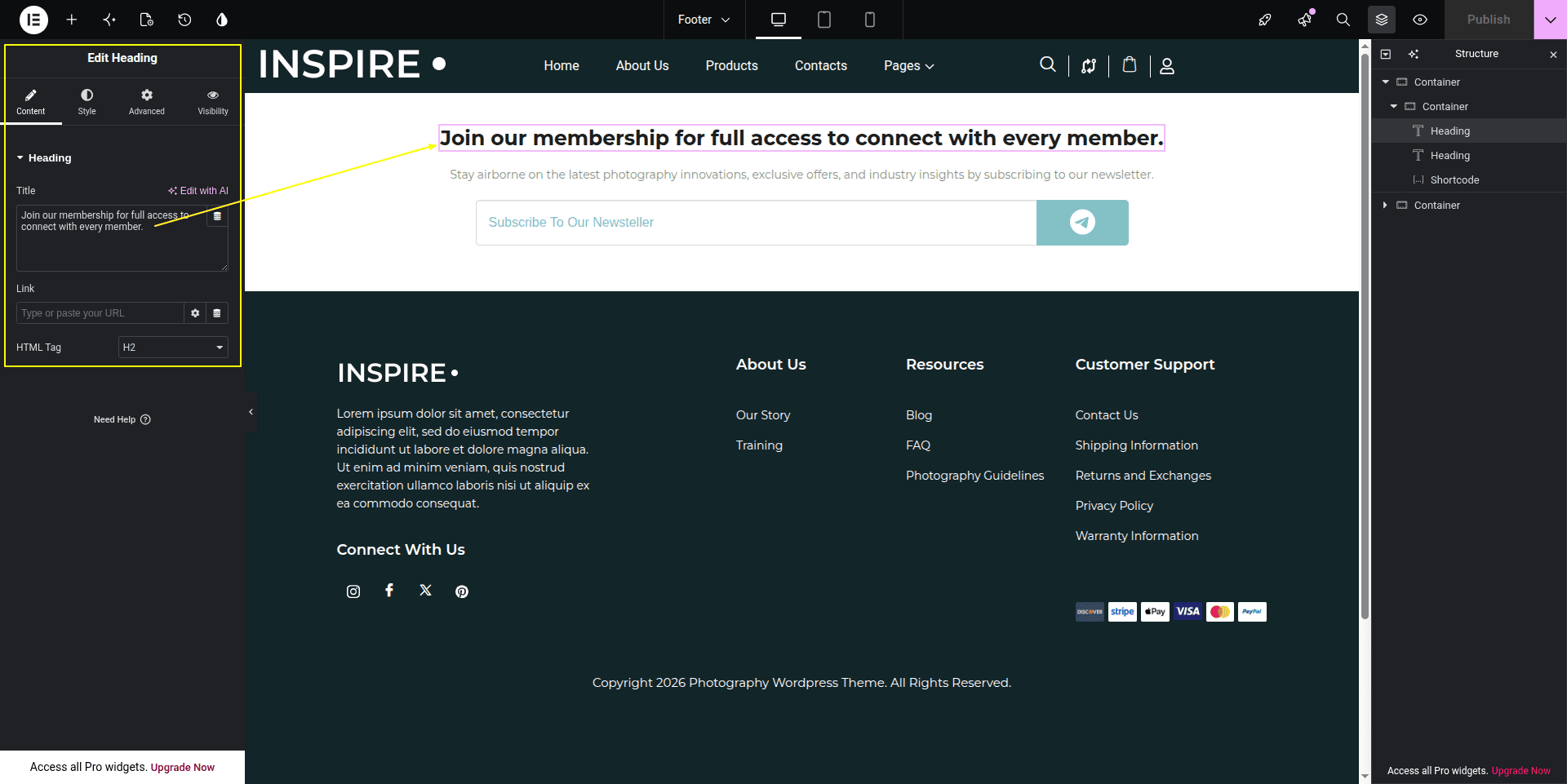Open the Elementor logo menu
The image size is (1567, 784).
click(x=33, y=20)
